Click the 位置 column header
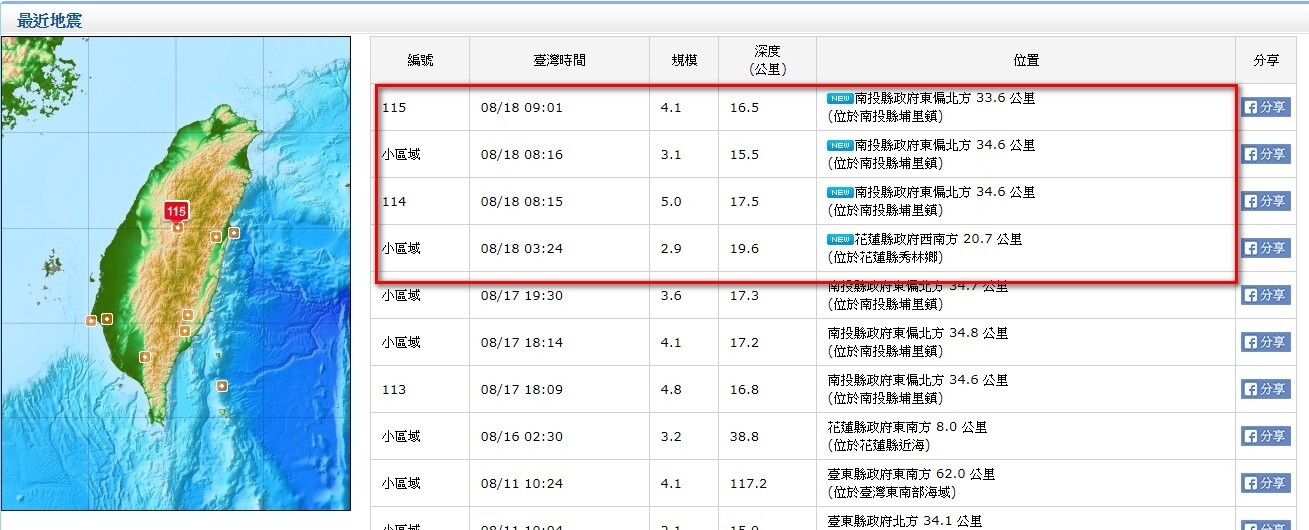This screenshot has width=1309, height=530. pyautogui.click(x=1026, y=60)
